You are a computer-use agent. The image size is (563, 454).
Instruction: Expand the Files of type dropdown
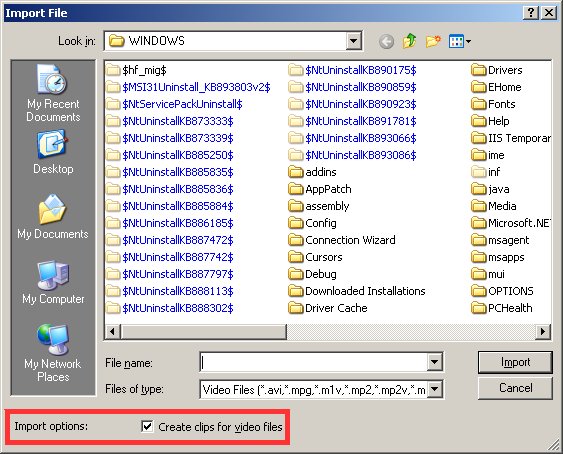tap(434, 389)
